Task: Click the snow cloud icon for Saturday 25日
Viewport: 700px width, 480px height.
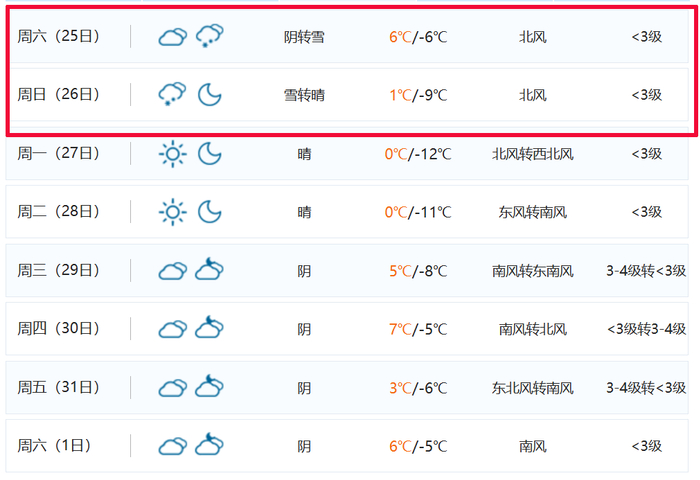Action: 209,37
